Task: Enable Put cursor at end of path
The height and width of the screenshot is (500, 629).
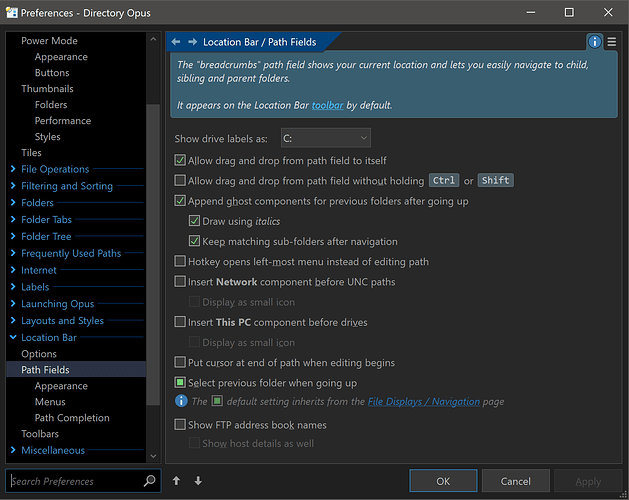Action: click(180, 362)
